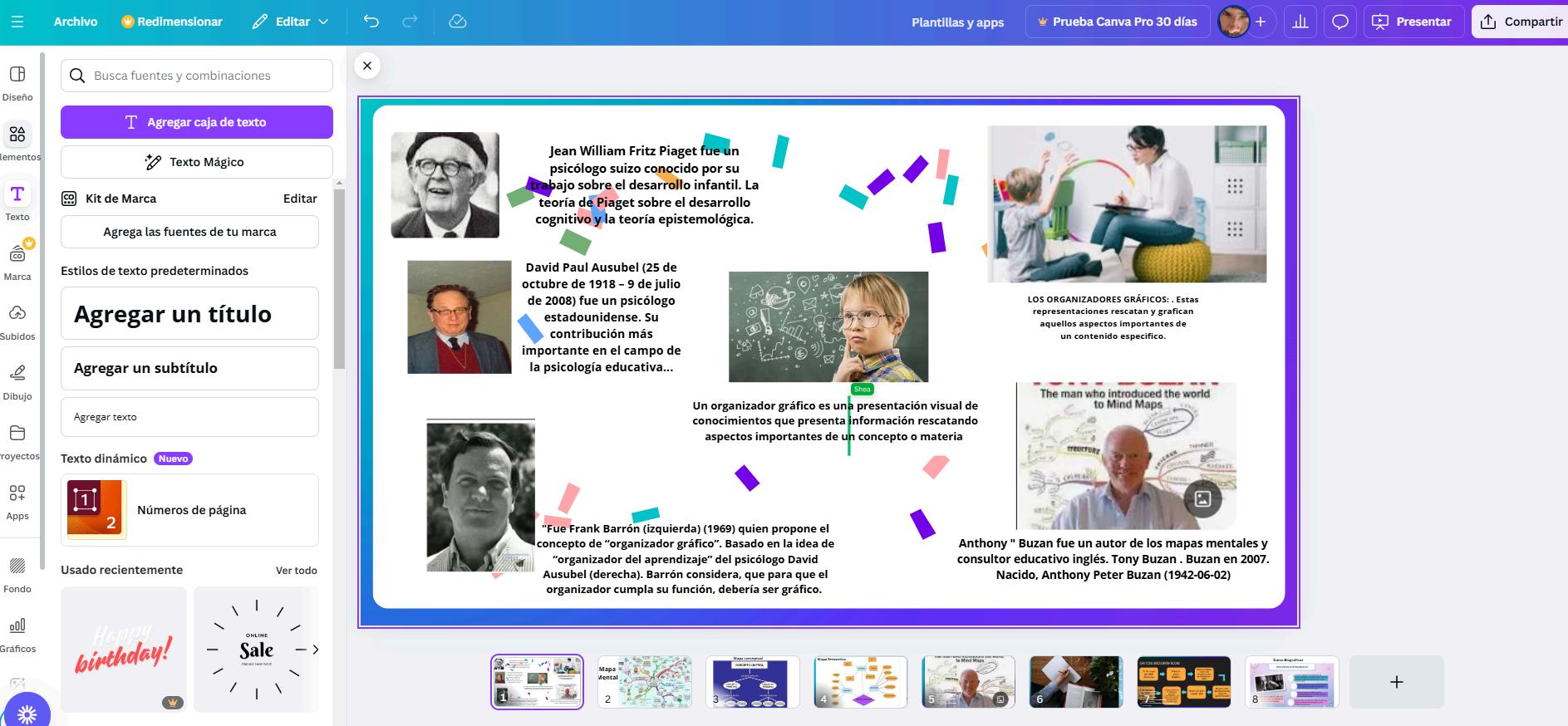Click Editar next to Kit de Marca
Viewport: 1568px width, 726px height.
click(300, 199)
